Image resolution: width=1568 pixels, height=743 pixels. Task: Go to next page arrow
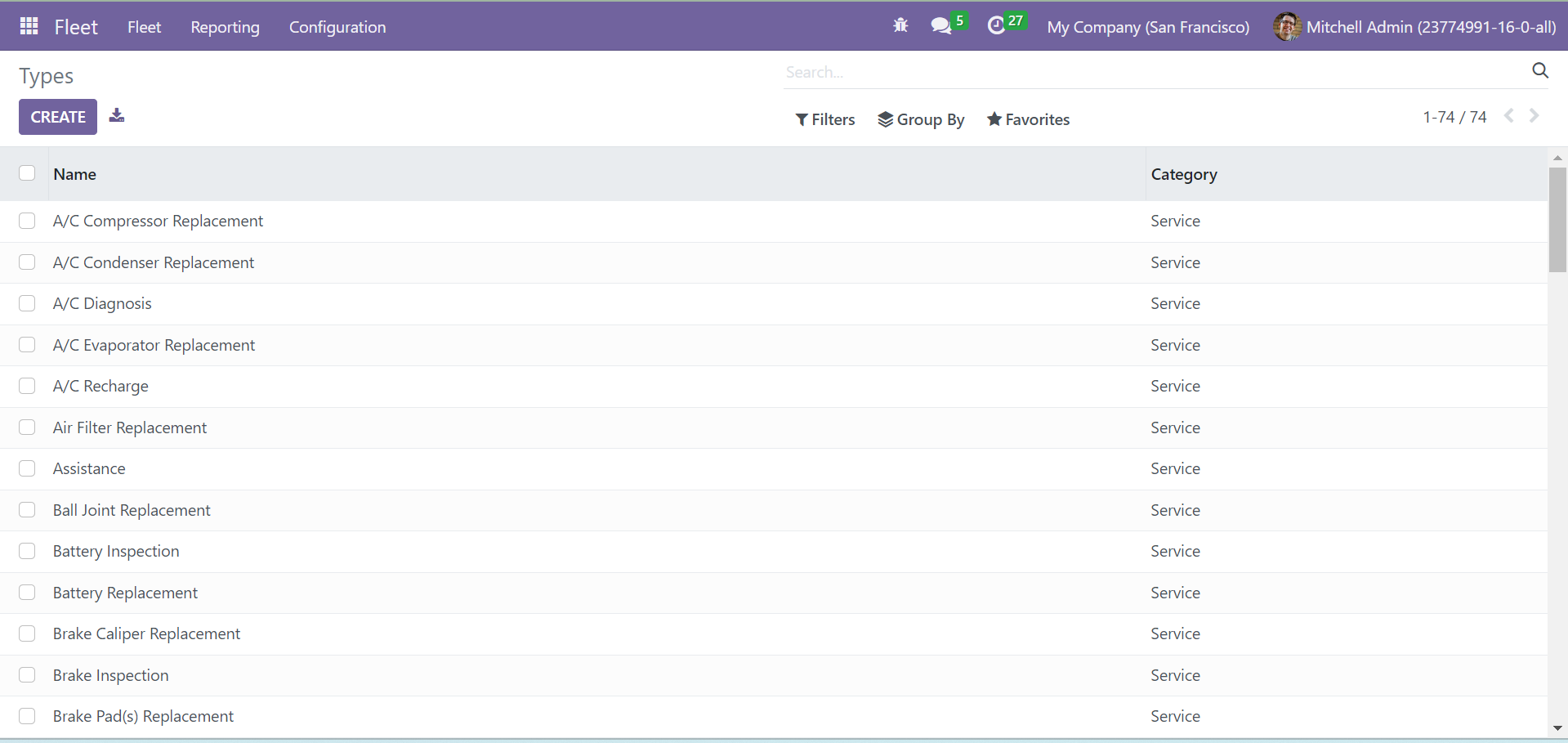(x=1534, y=116)
